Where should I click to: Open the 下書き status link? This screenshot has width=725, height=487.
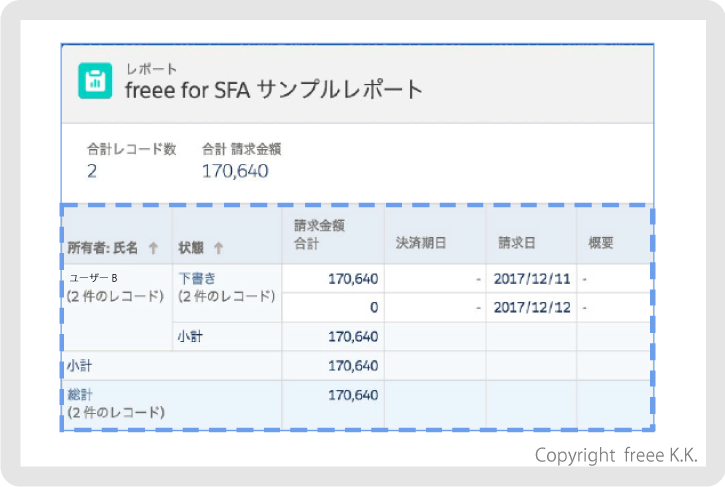197,278
